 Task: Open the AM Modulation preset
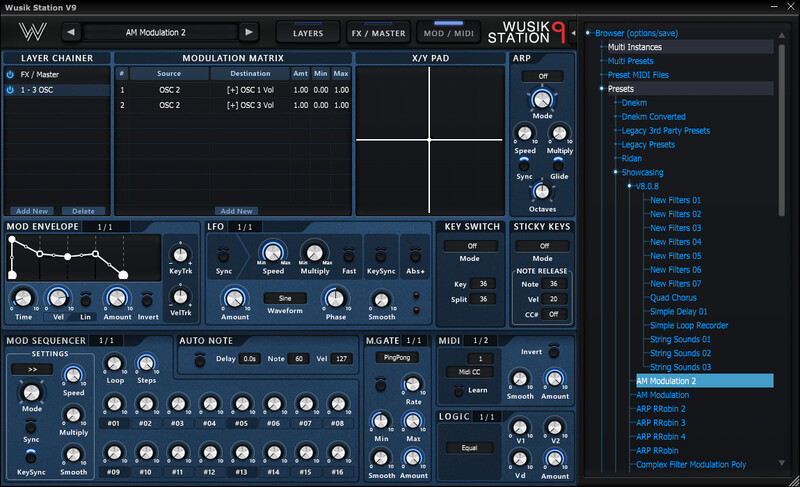coord(662,395)
